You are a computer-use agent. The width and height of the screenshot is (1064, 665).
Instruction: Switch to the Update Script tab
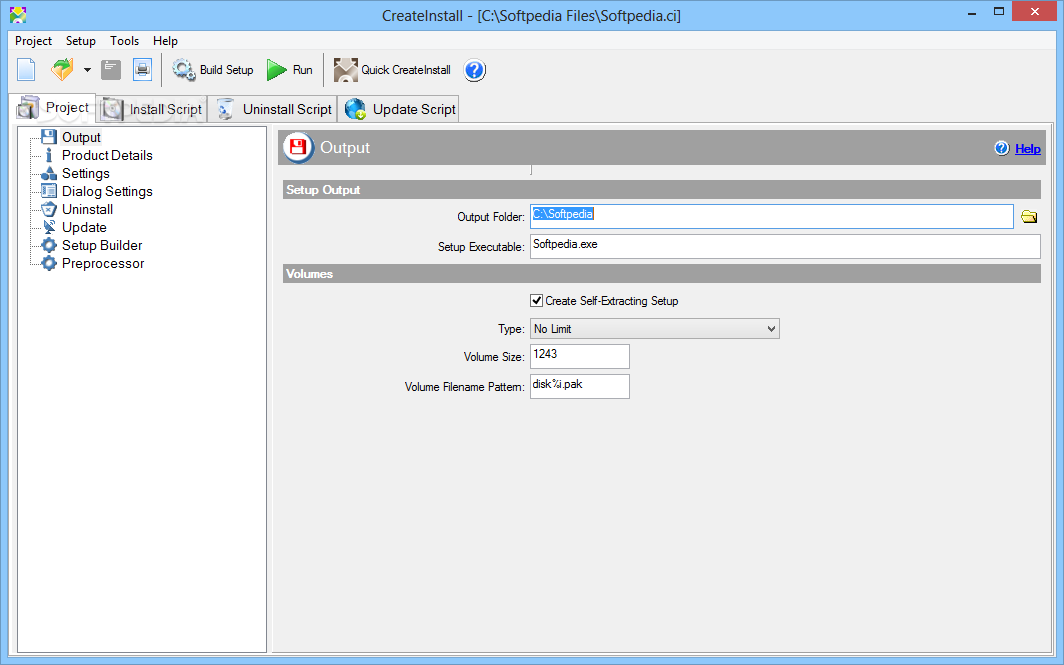(x=399, y=109)
